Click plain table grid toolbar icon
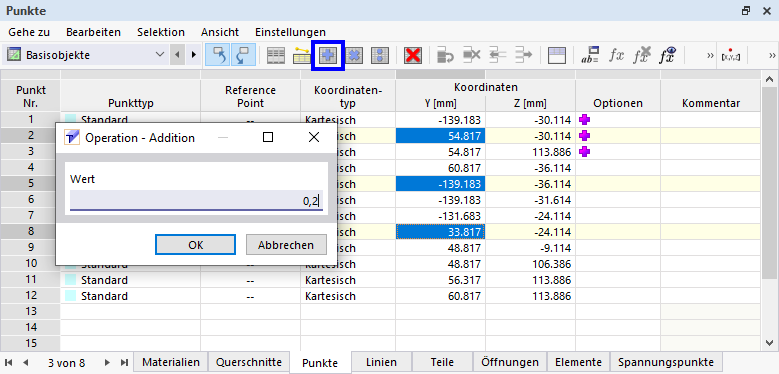Screen dimensions: 779x374 tap(276, 55)
